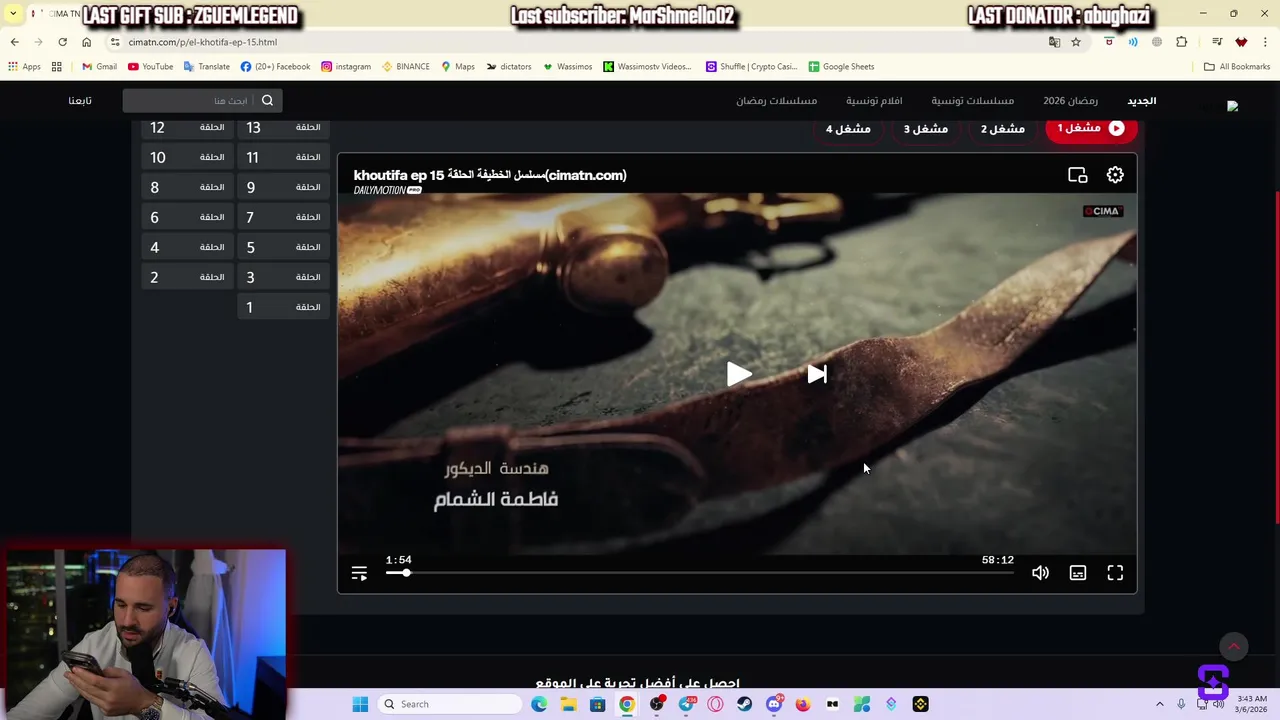The height and width of the screenshot is (720, 1280).
Task: Open the مسلسلات رمضان menu item
Action: tap(776, 101)
